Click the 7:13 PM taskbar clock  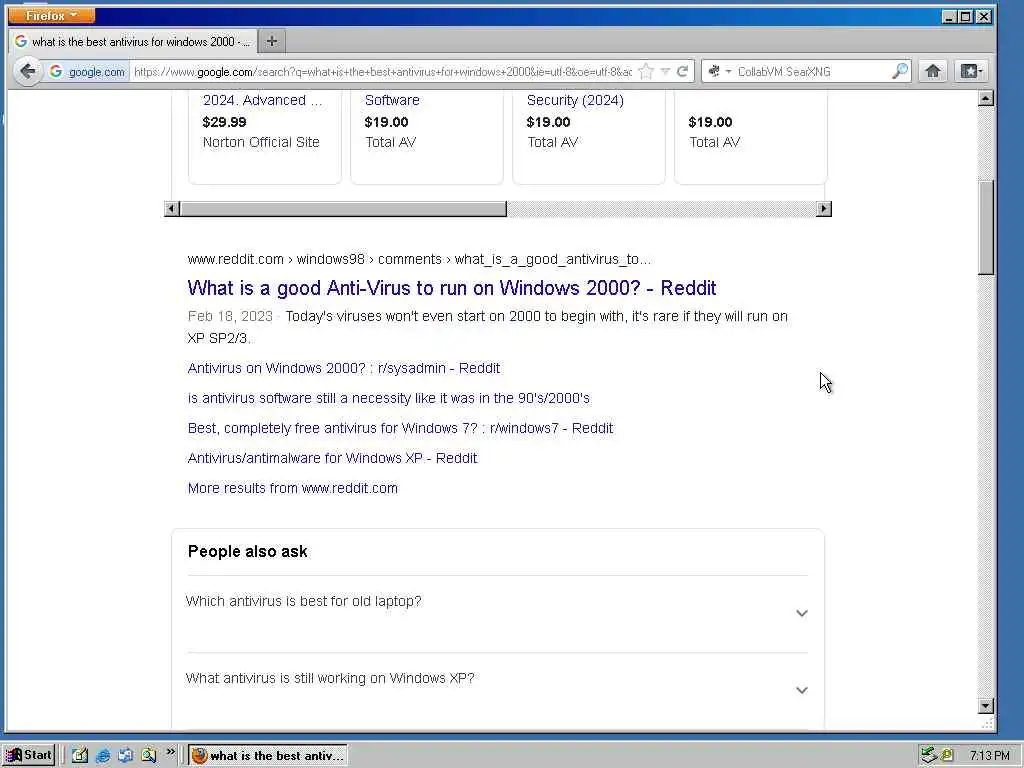click(989, 756)
